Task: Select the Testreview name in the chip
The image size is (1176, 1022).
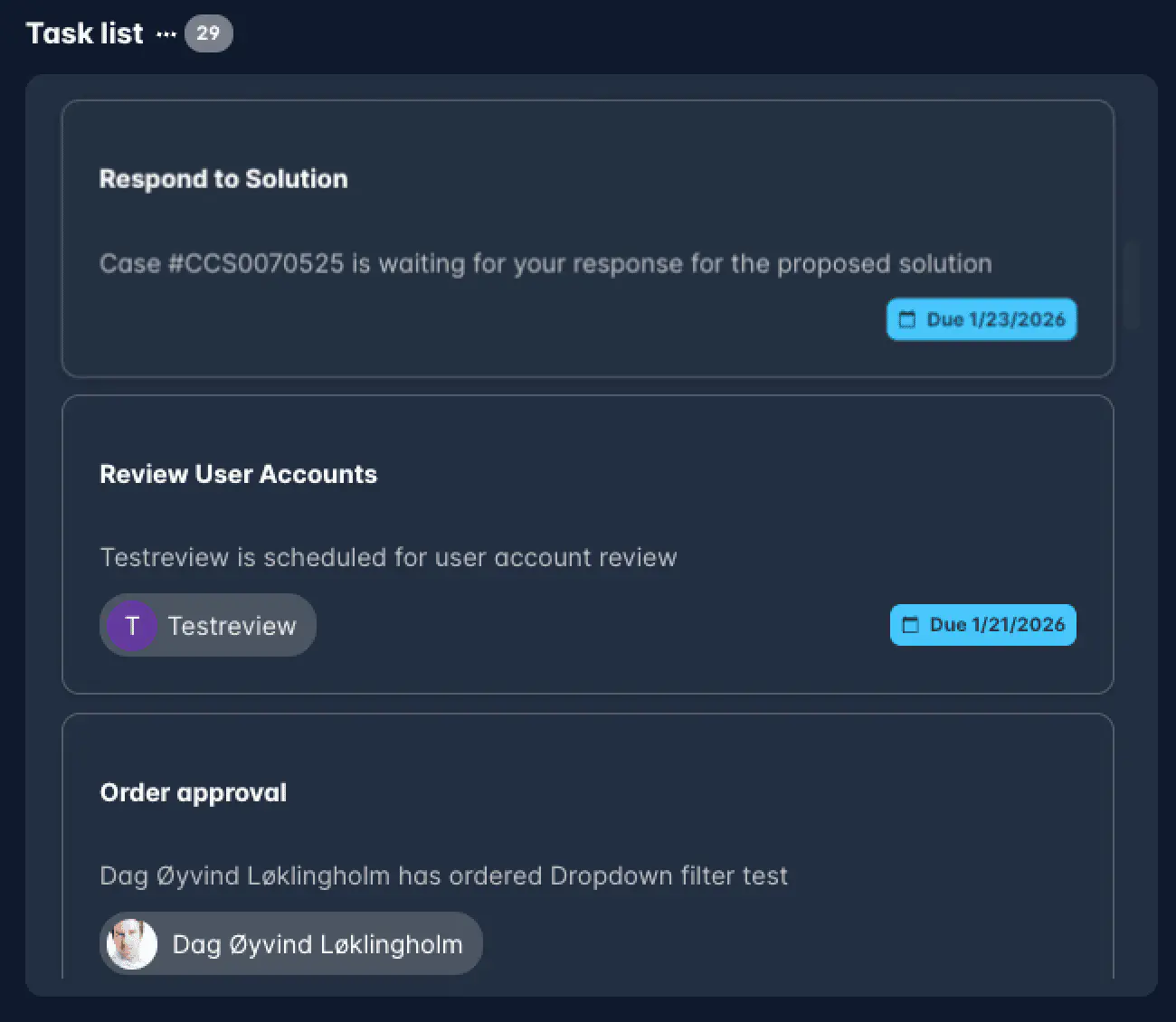Action: click(232, 626)
